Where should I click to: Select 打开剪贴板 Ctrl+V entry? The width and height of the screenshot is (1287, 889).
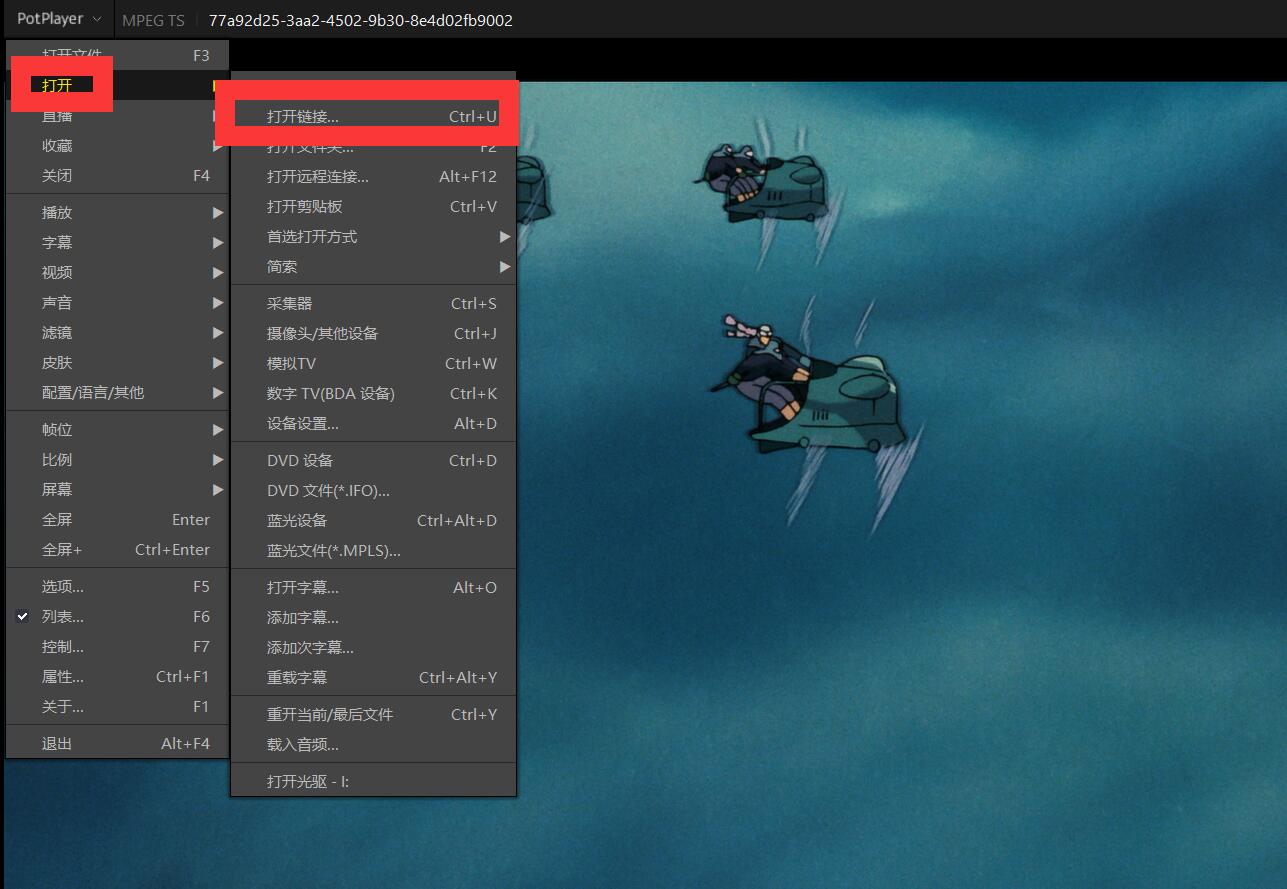pyautogui.click(x=373, y=207)
